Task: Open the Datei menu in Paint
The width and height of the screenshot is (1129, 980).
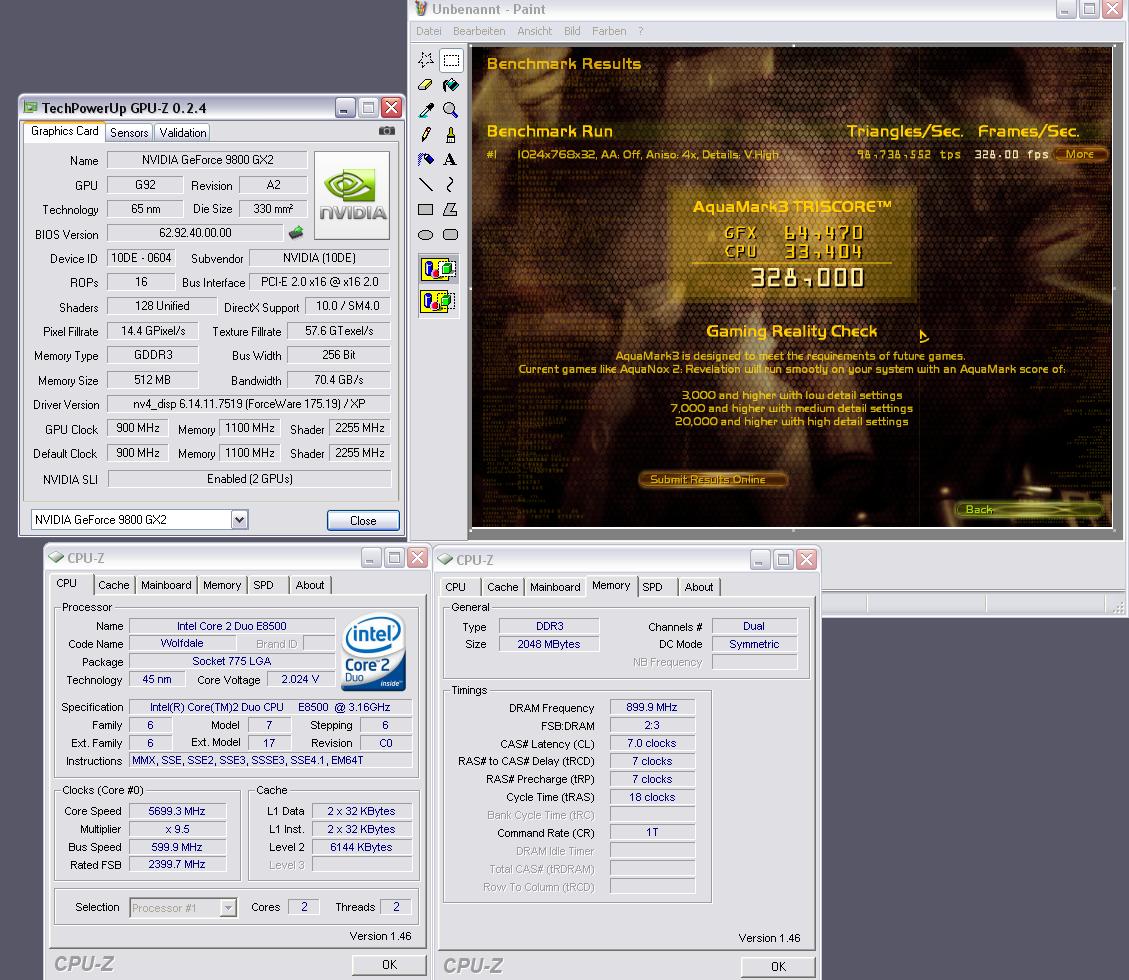Action: 428,31
